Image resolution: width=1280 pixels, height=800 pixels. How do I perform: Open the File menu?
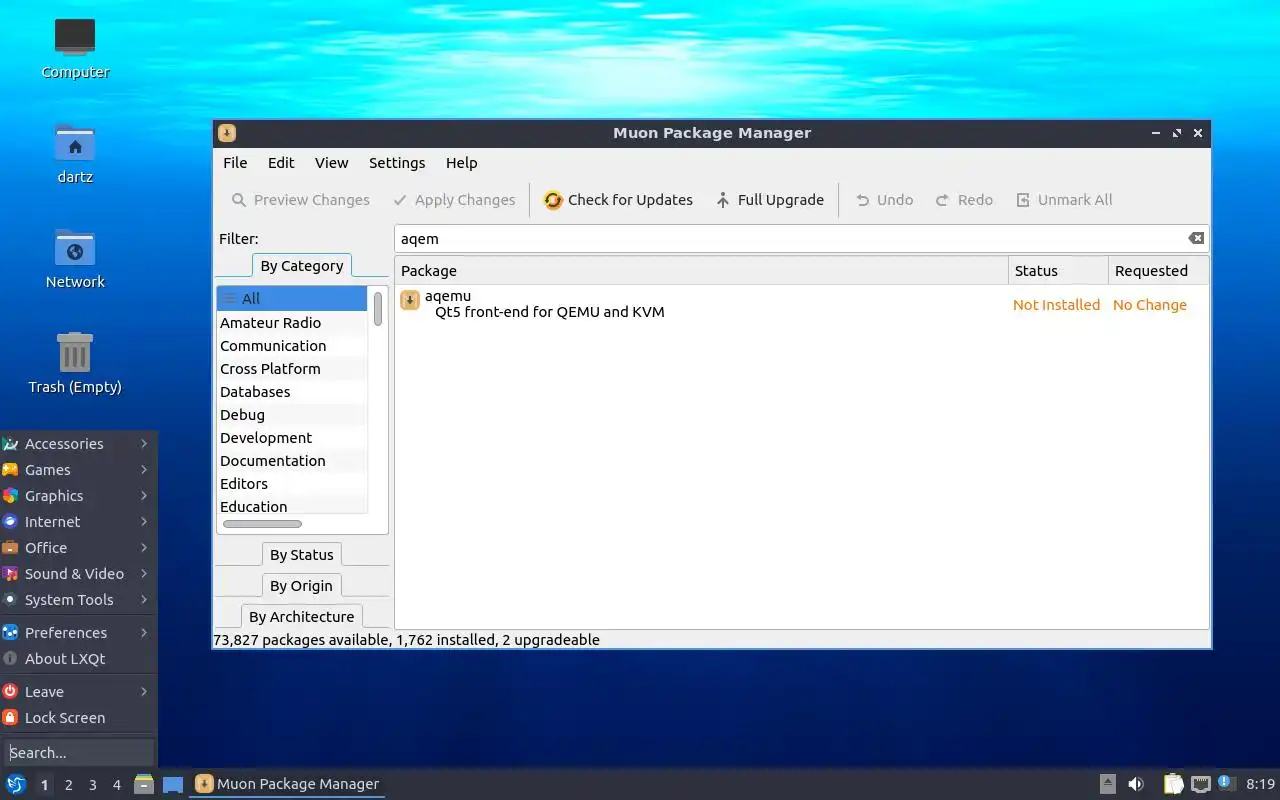point(235,163)
